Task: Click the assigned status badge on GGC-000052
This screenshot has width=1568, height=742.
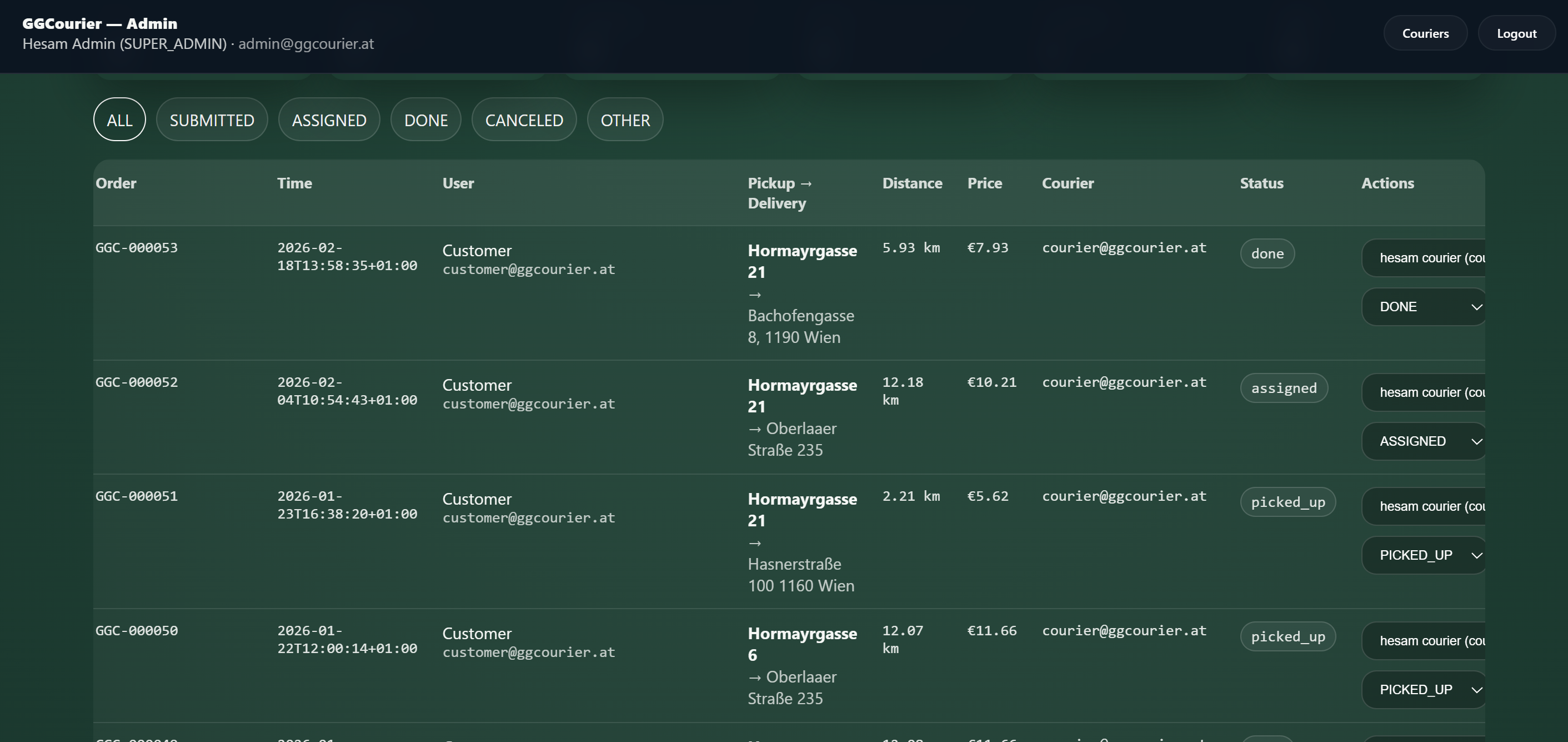Action: pos(1284,387)
